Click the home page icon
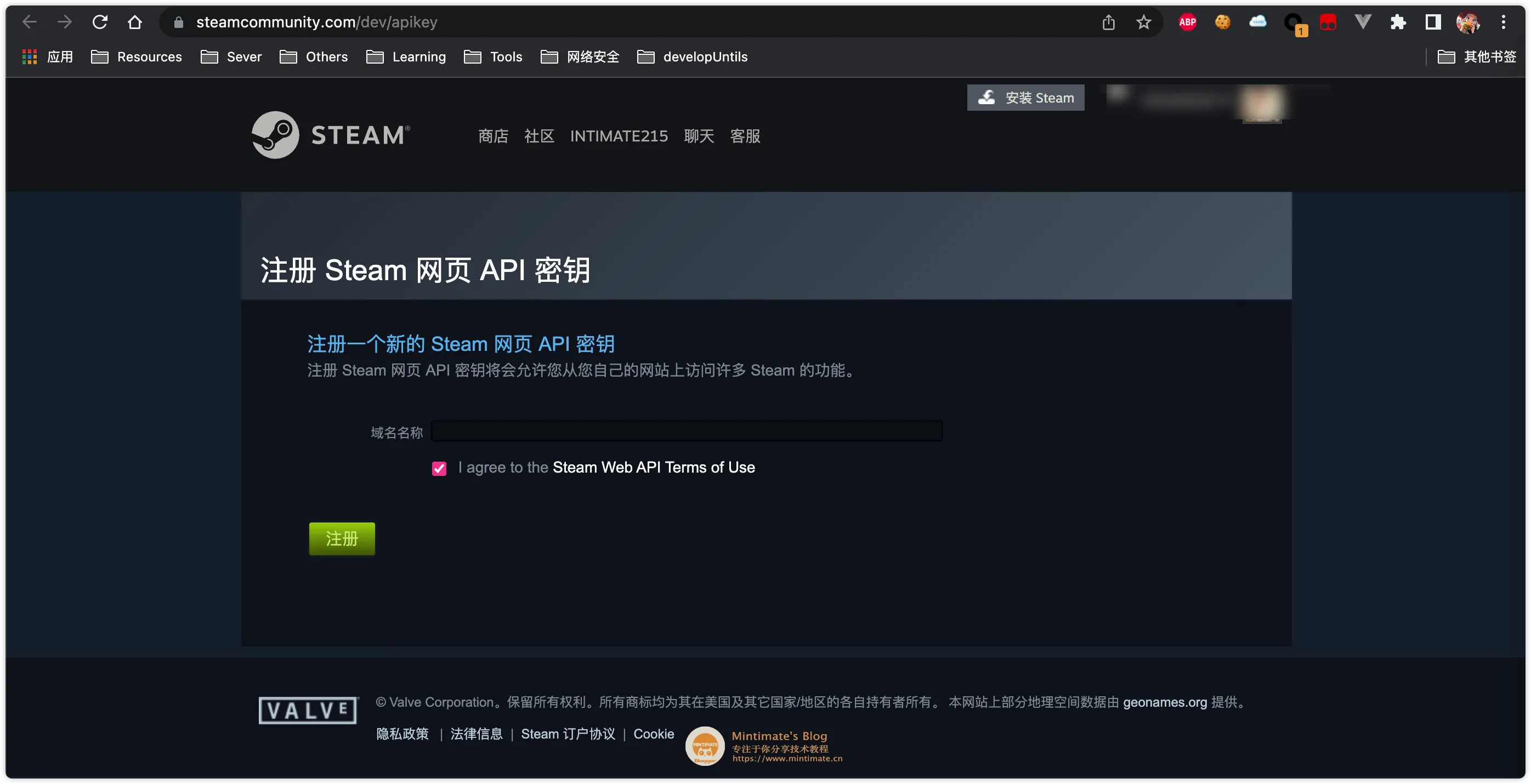Image resolution: width=1531 pixels, height=784 pixels. [135, 22]
